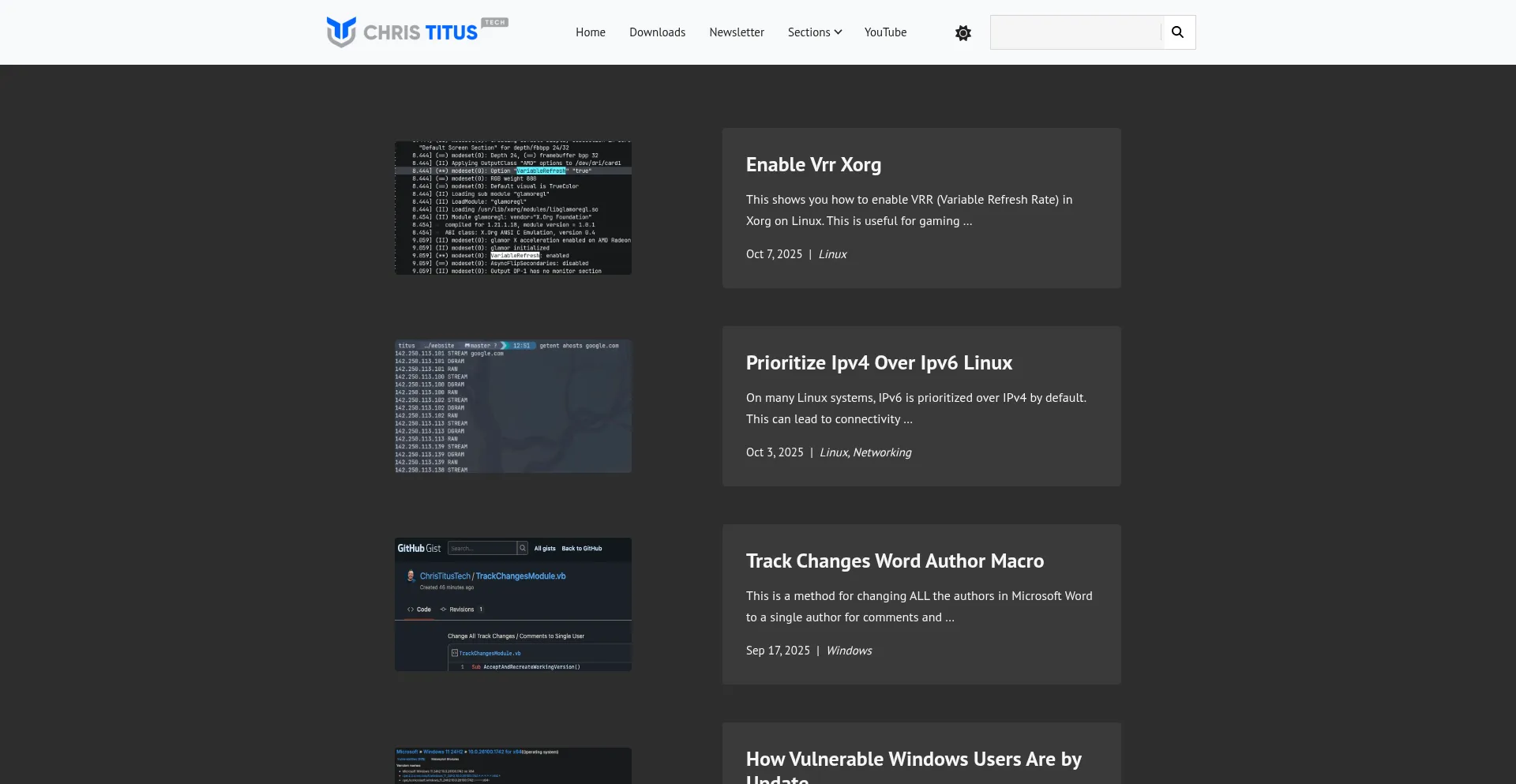
Task: Open How Vulnerable Windows Users article
Action: pos(914,760)
